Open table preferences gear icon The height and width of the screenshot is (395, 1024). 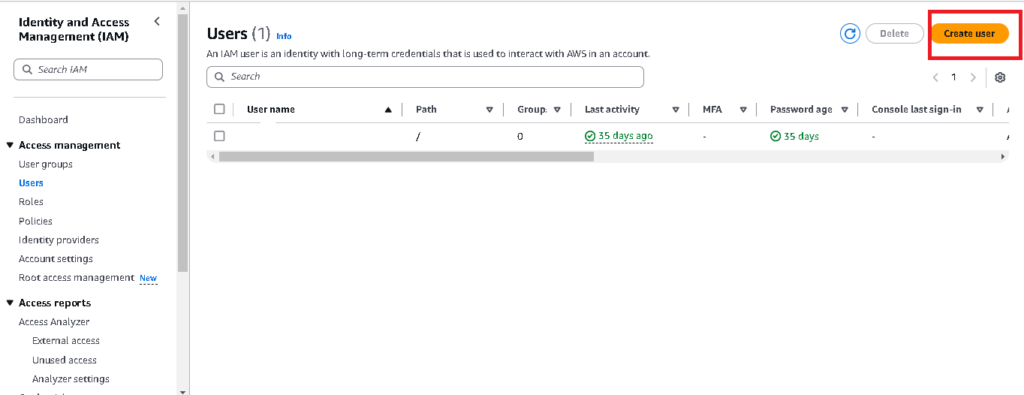click(1000, 78)
